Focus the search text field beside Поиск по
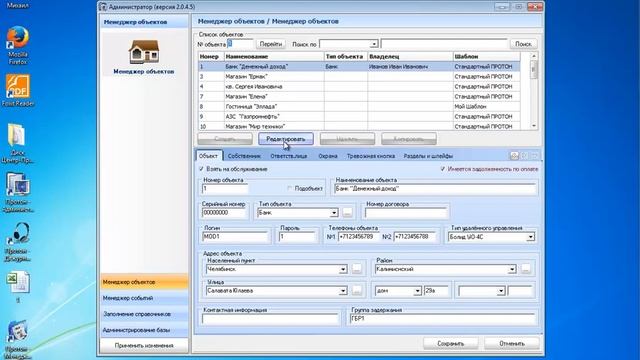 pyautogui.click(x=444, y=44)
